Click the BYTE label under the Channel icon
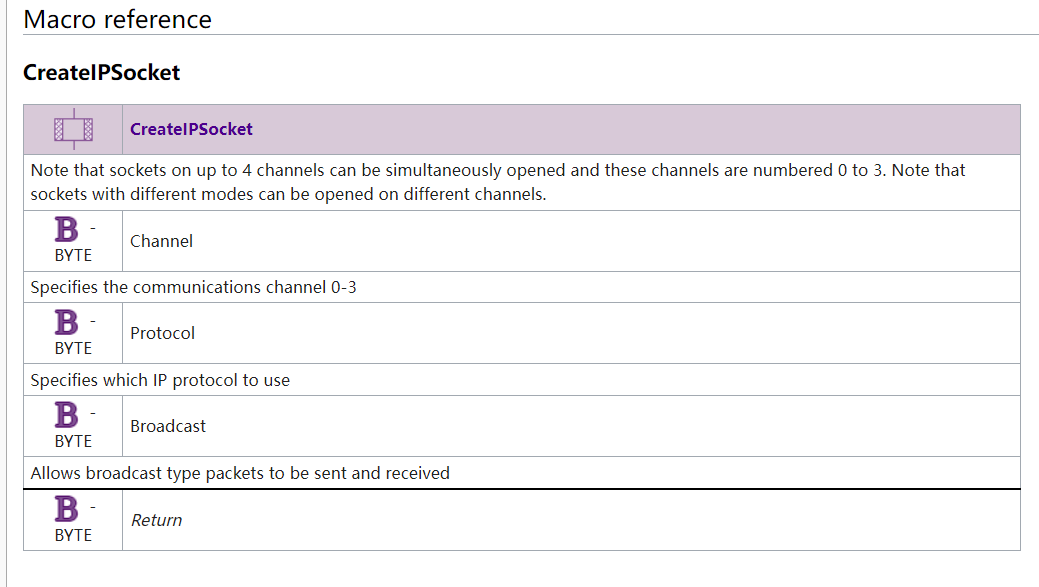Image resolution: width=1039 pixels, height=587 pixels. [x=73, y=256]
